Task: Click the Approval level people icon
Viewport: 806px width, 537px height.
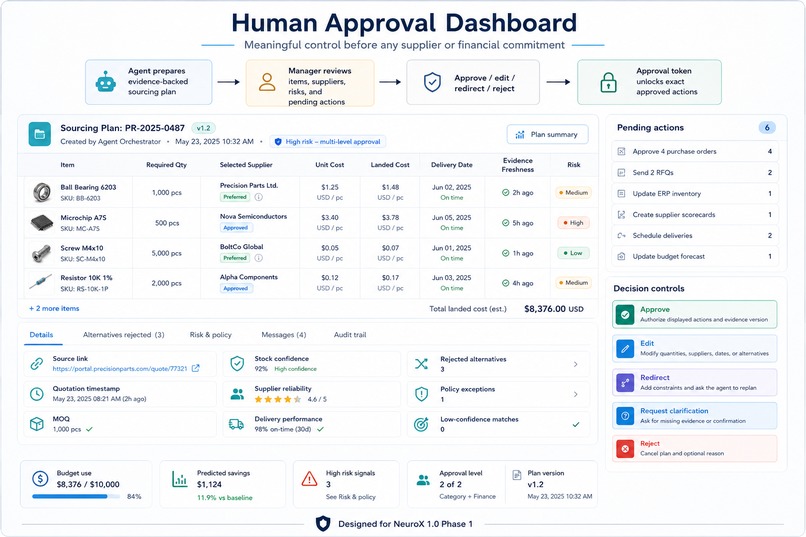Action: [x=423, y=480]
